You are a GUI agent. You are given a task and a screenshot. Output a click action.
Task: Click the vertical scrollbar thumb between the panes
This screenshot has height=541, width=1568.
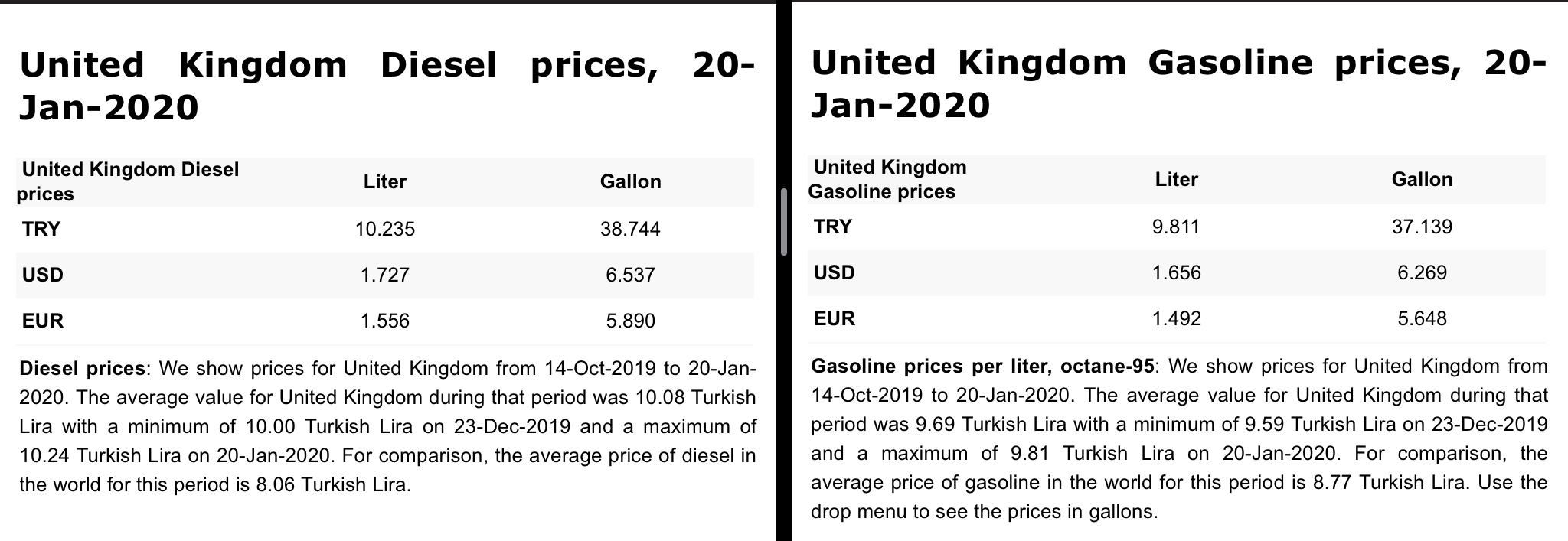783,222
